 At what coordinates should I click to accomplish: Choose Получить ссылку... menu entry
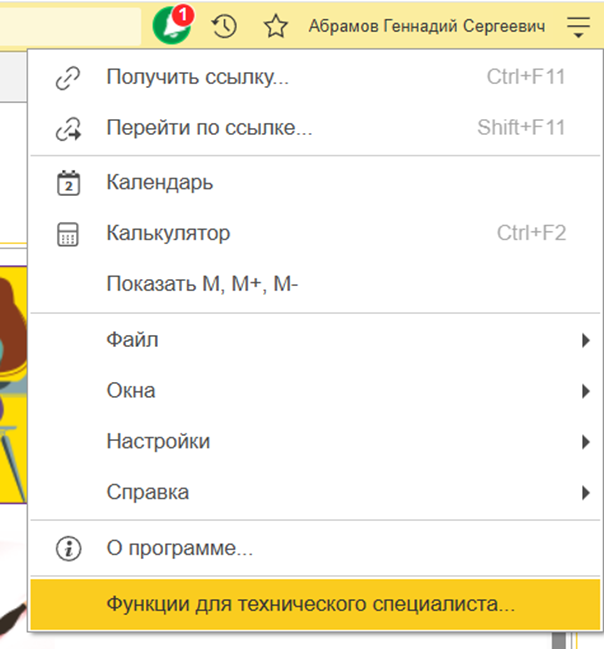[x=315, y=77]
